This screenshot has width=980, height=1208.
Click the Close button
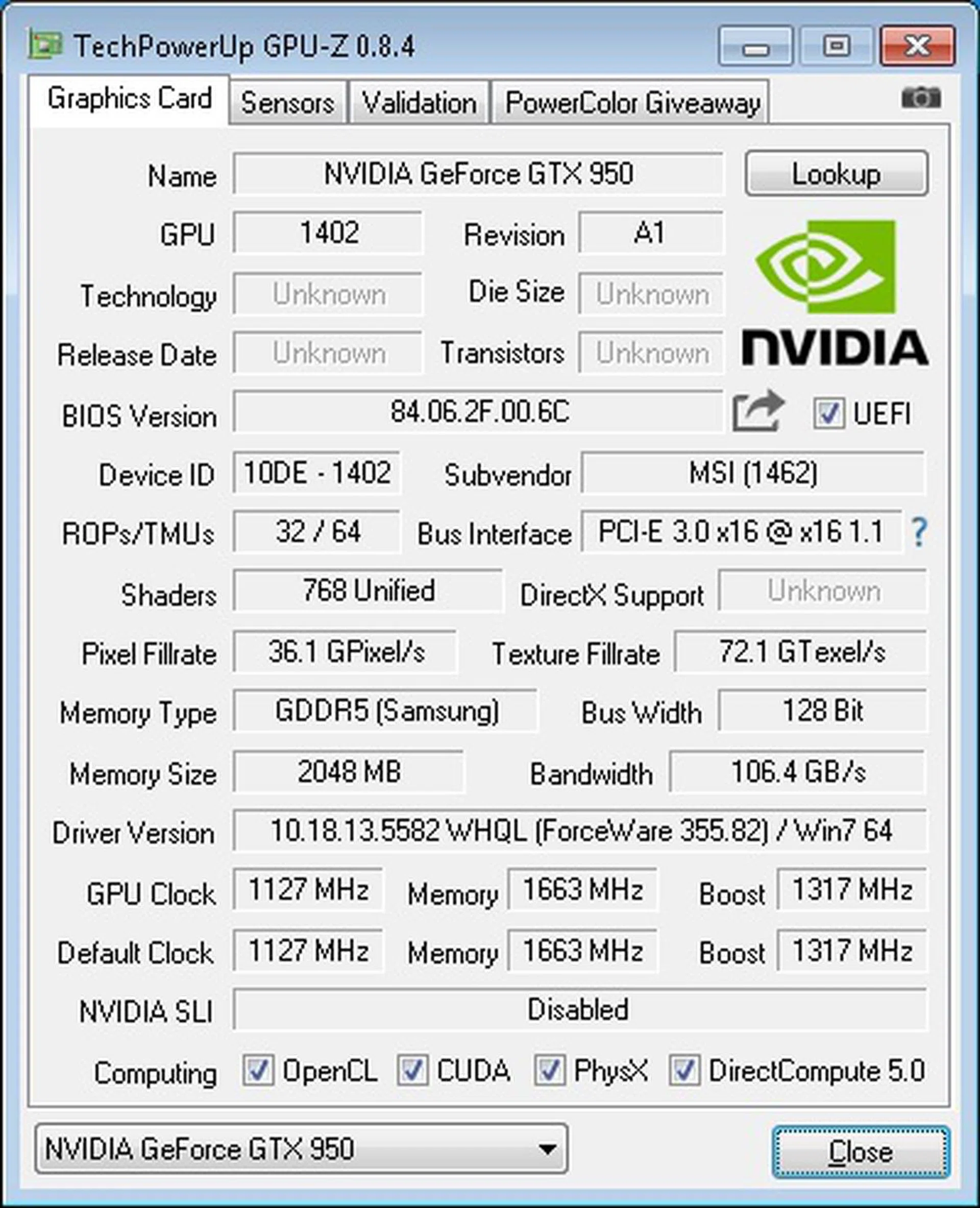[861, 1152]
